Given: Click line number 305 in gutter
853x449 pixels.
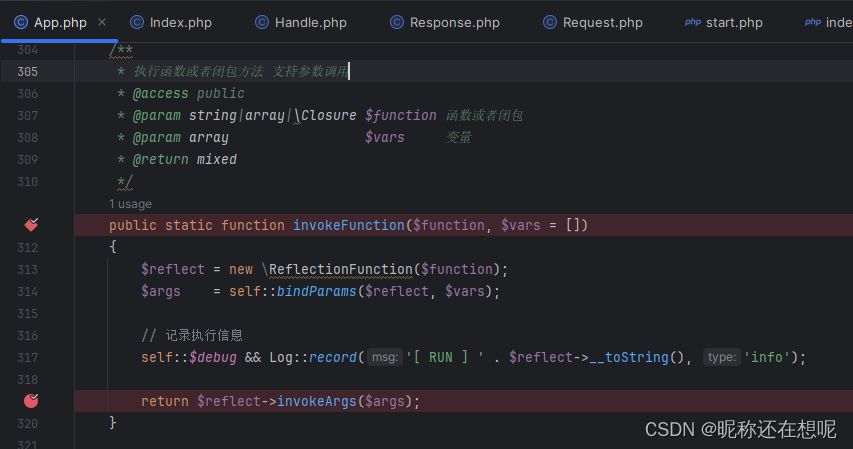Looking at the screenshot, I should coord(27,72).
